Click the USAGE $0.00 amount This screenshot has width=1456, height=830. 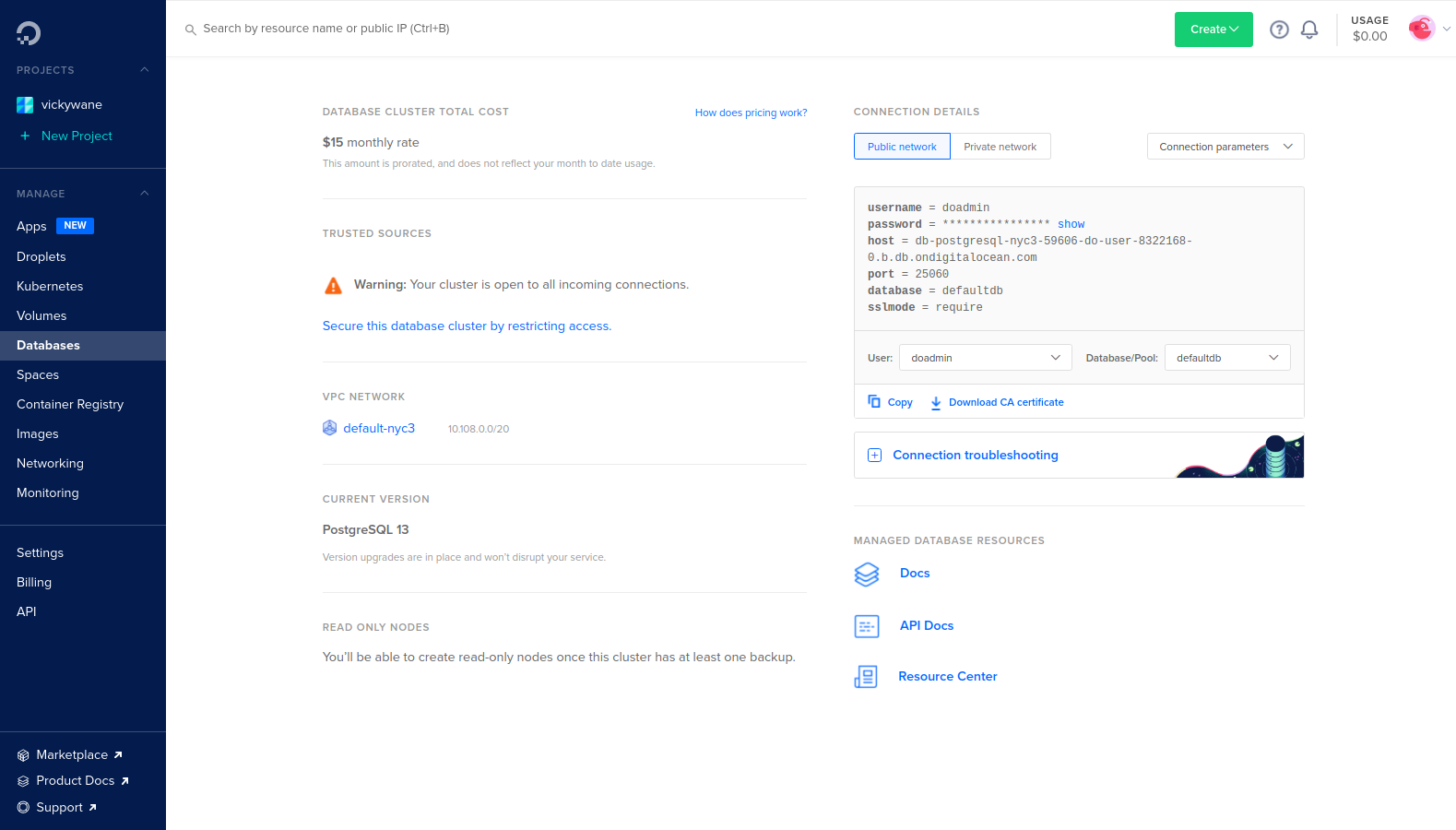tap(1369, 37)
